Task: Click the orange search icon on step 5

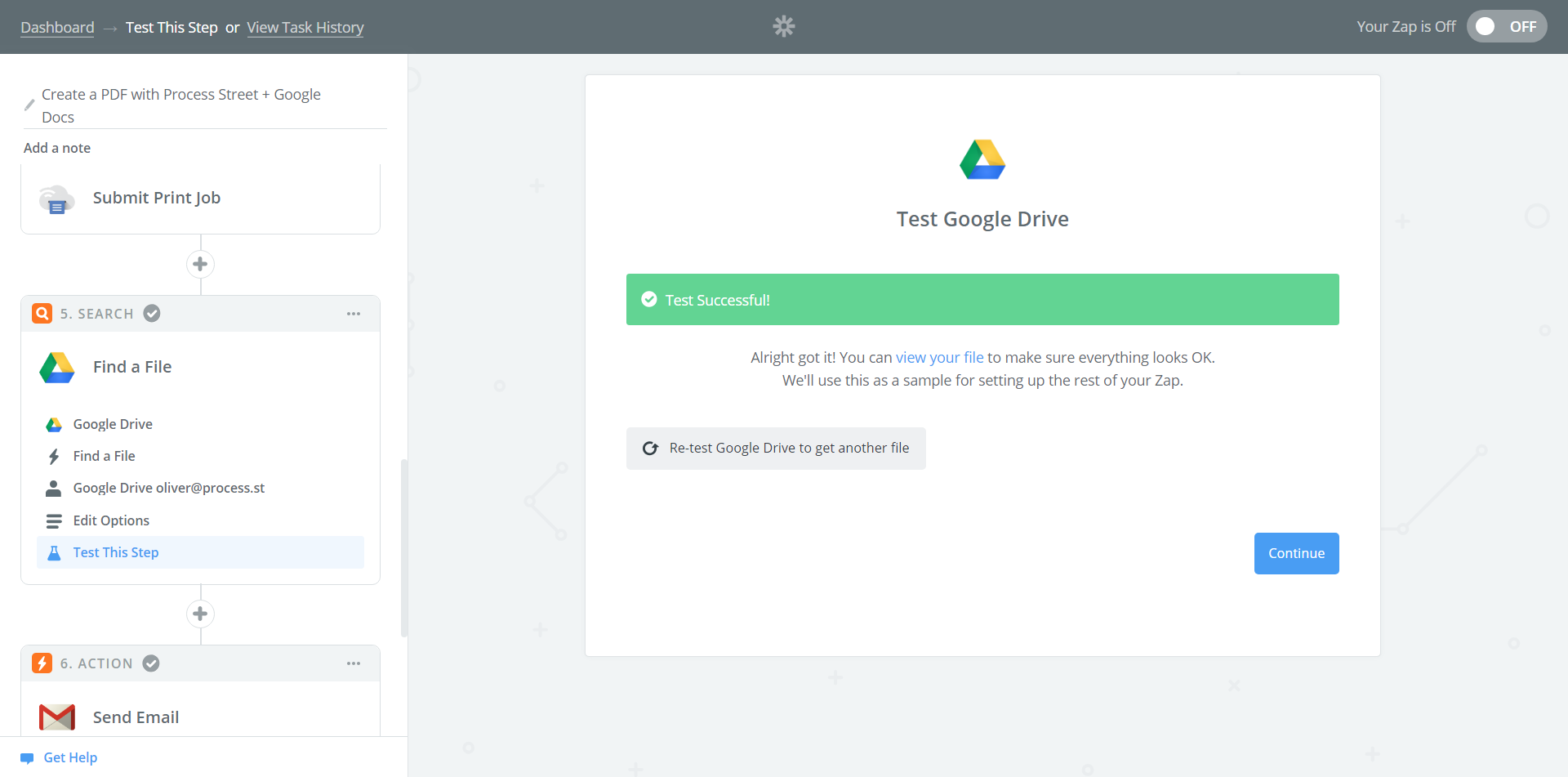Action: pyautogui.click(x=42, y=314)
